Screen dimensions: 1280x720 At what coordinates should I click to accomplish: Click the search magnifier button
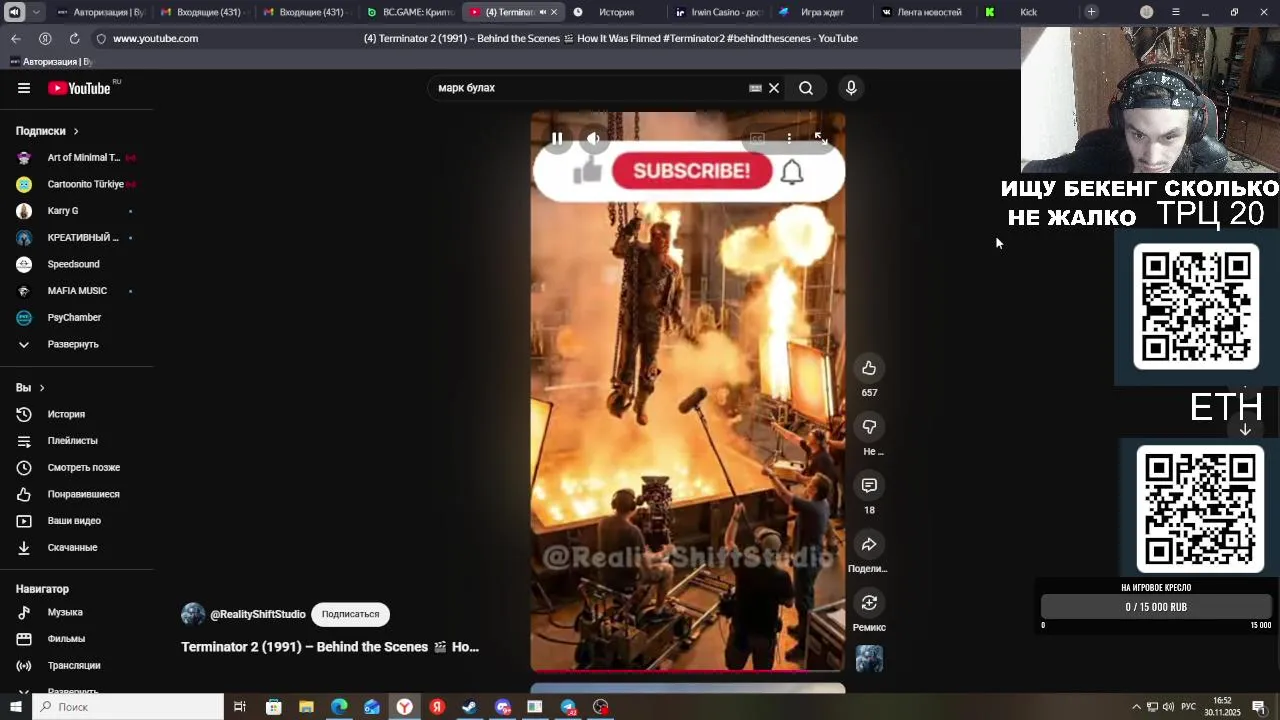(x=806, y=88)
